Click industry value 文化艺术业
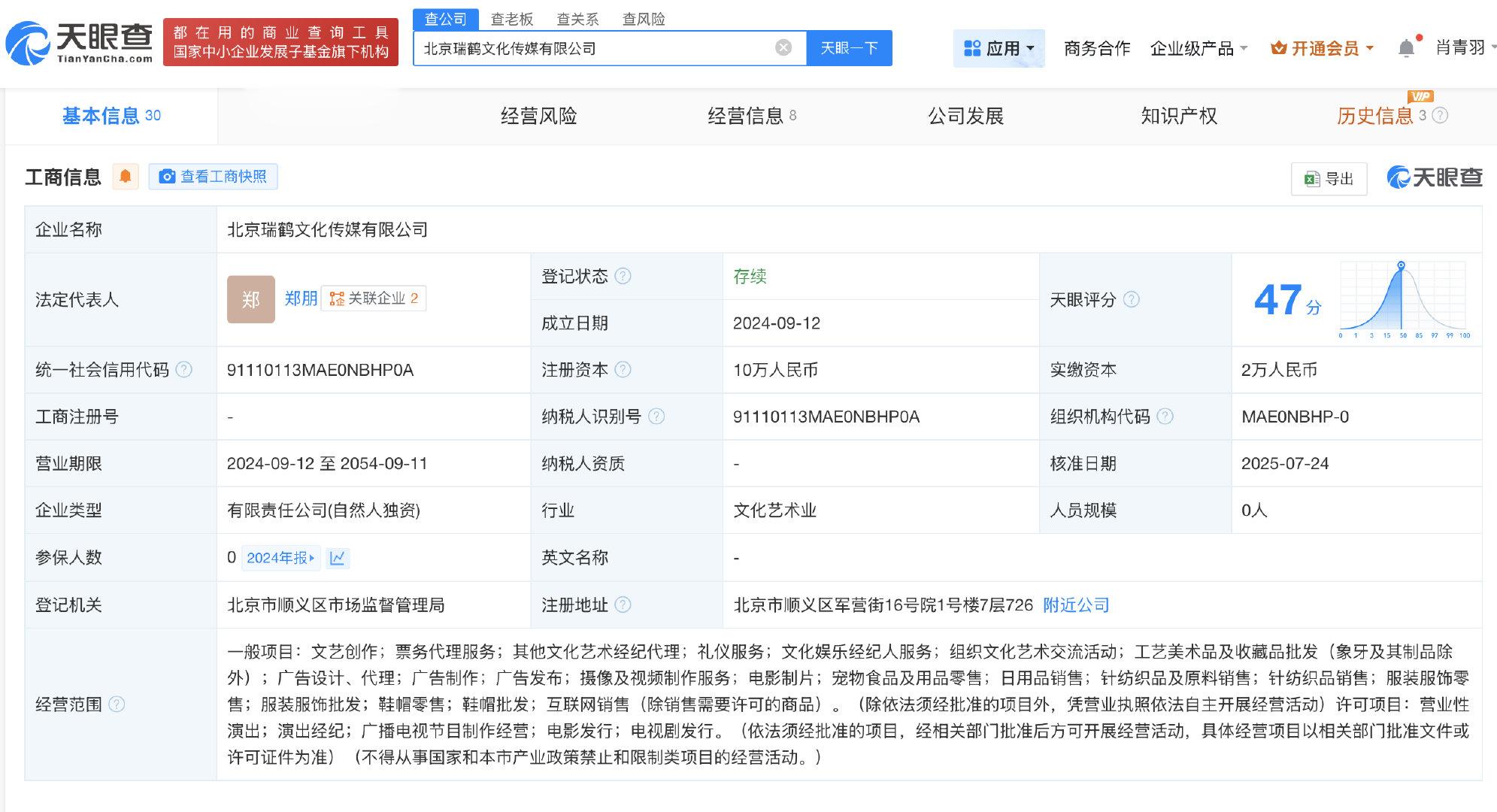Image resolution: width=1497 pixels, height=812 pixels. click(x=775, y=511)
